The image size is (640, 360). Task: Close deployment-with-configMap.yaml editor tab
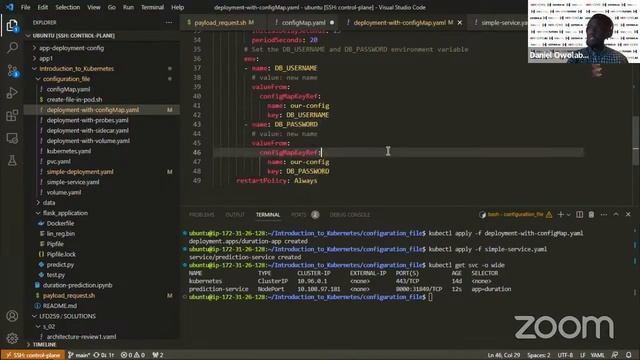coord(460,23)
